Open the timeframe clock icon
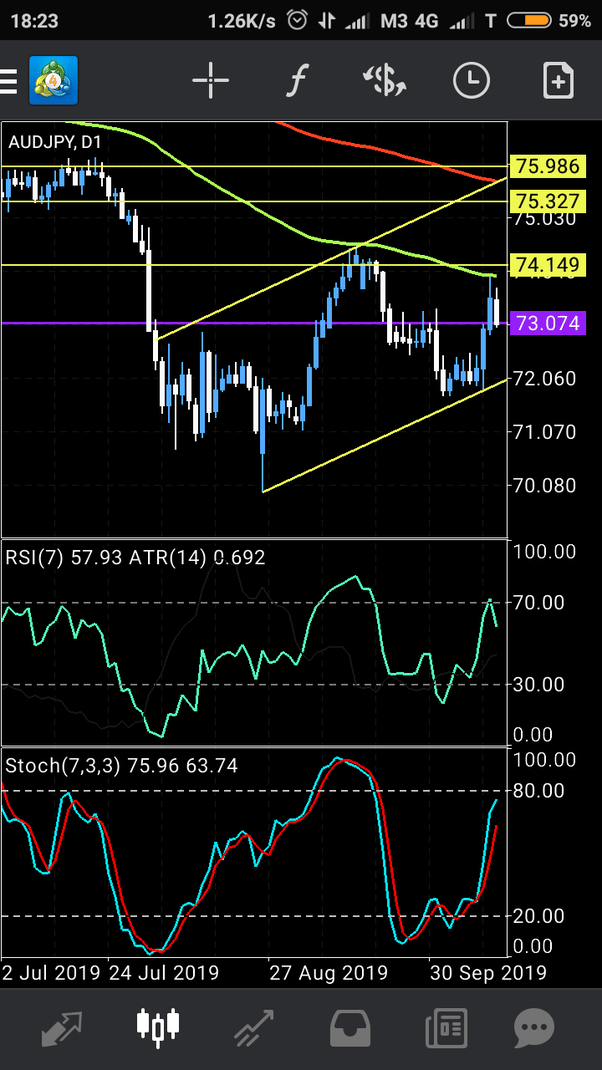The width and height of the screenshot is (602, 1070). pos(471,81)
